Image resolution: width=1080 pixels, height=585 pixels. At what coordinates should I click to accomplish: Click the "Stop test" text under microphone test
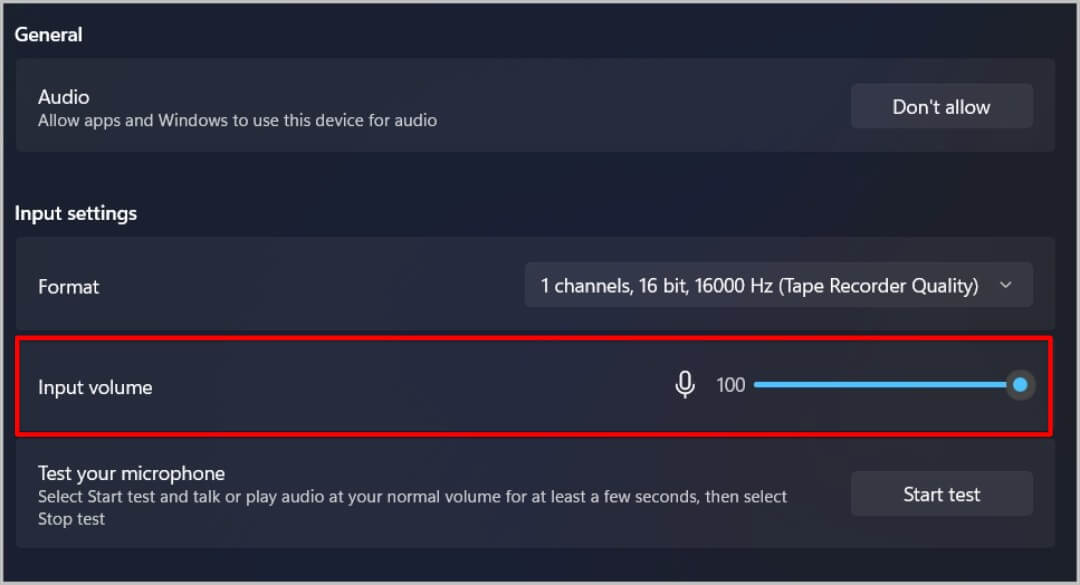(x=71, y=519)
